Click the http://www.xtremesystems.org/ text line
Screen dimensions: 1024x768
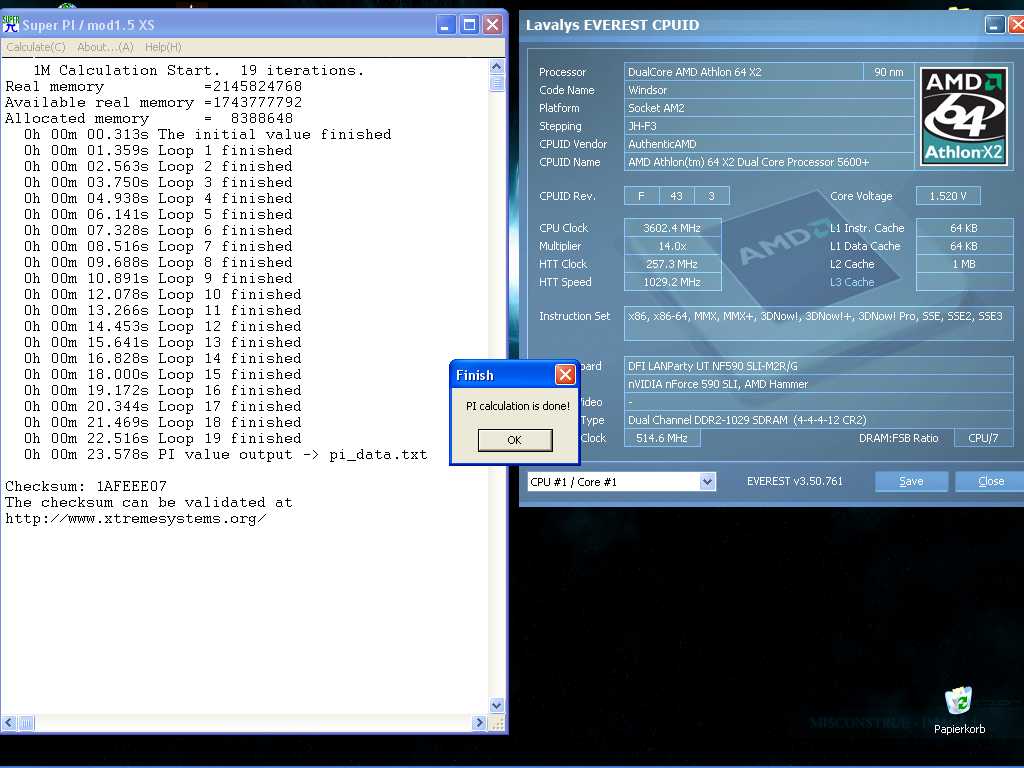point(136,519)
